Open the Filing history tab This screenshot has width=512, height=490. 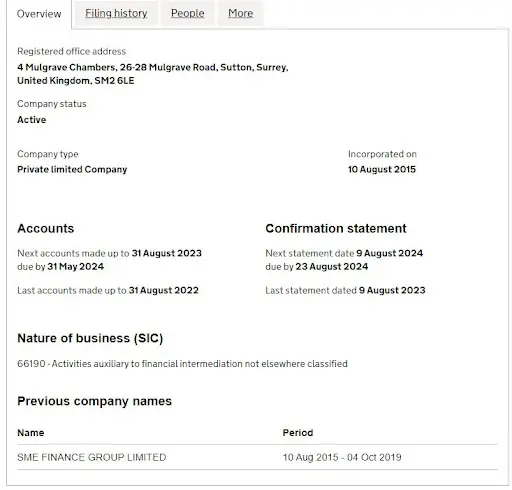pyautogui.click(x=116, y=13)
